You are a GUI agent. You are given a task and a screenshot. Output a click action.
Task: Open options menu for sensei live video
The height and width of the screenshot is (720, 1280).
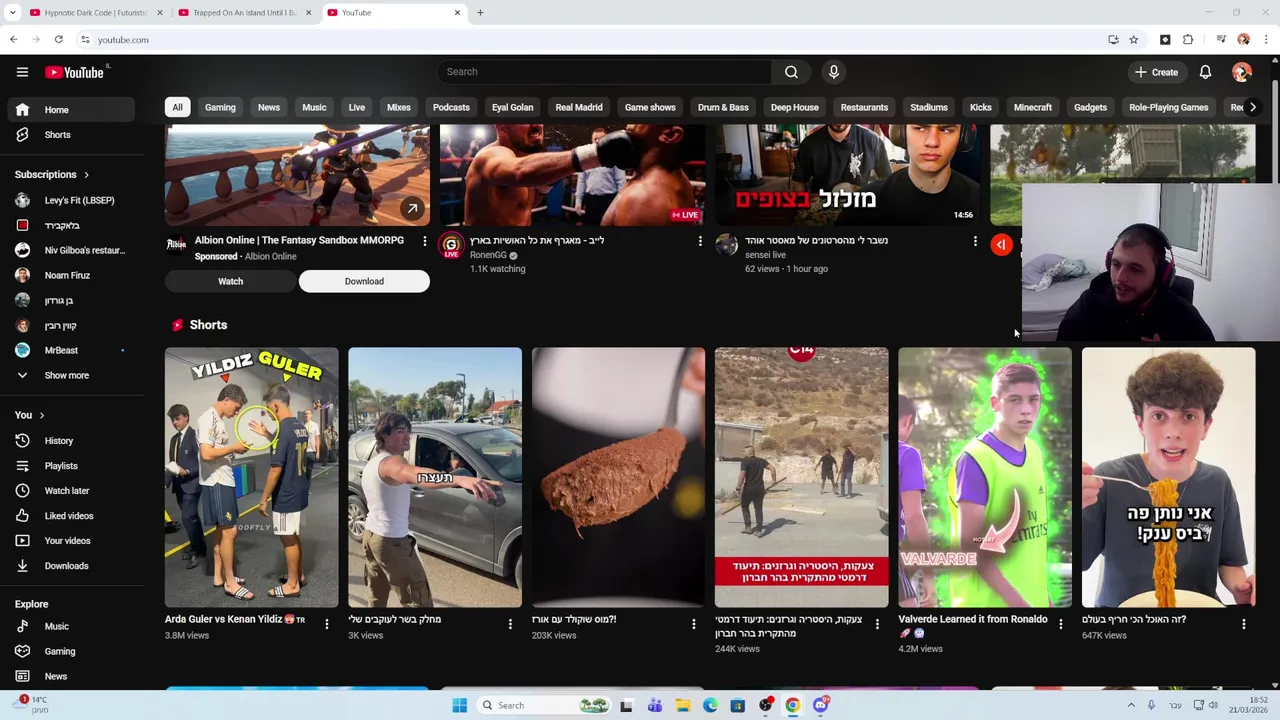(975, 241)
